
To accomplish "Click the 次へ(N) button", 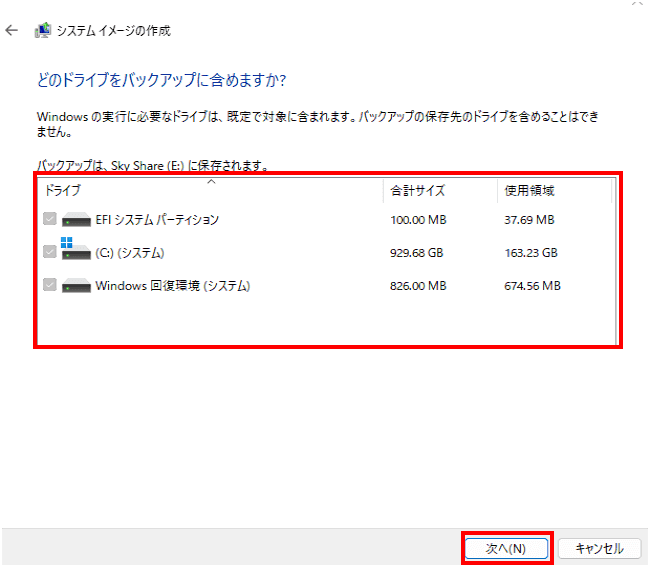I will click(x=506, y=548).
